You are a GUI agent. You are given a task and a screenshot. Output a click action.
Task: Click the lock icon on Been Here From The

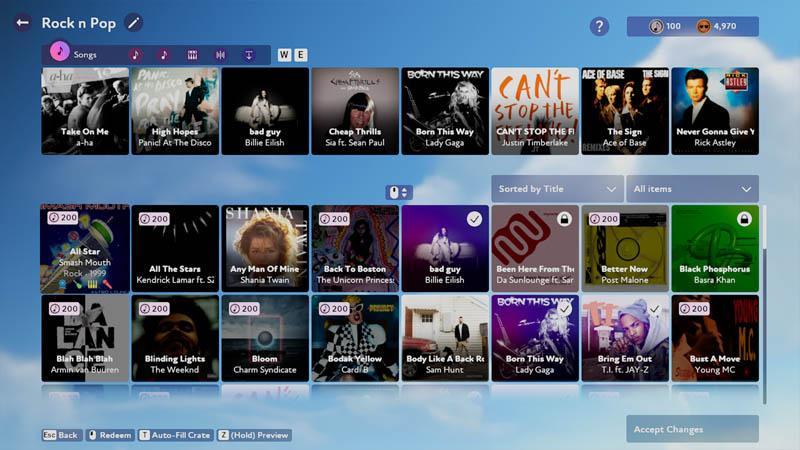coord(564,219)
